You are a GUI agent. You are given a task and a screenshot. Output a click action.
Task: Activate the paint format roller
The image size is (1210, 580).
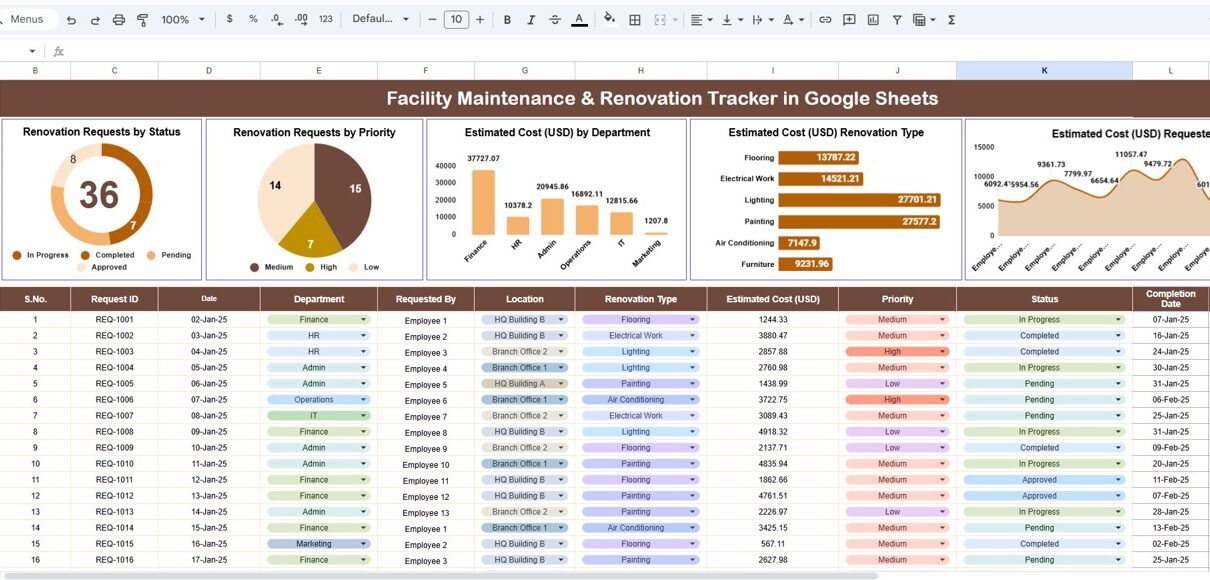click(142, 20)
